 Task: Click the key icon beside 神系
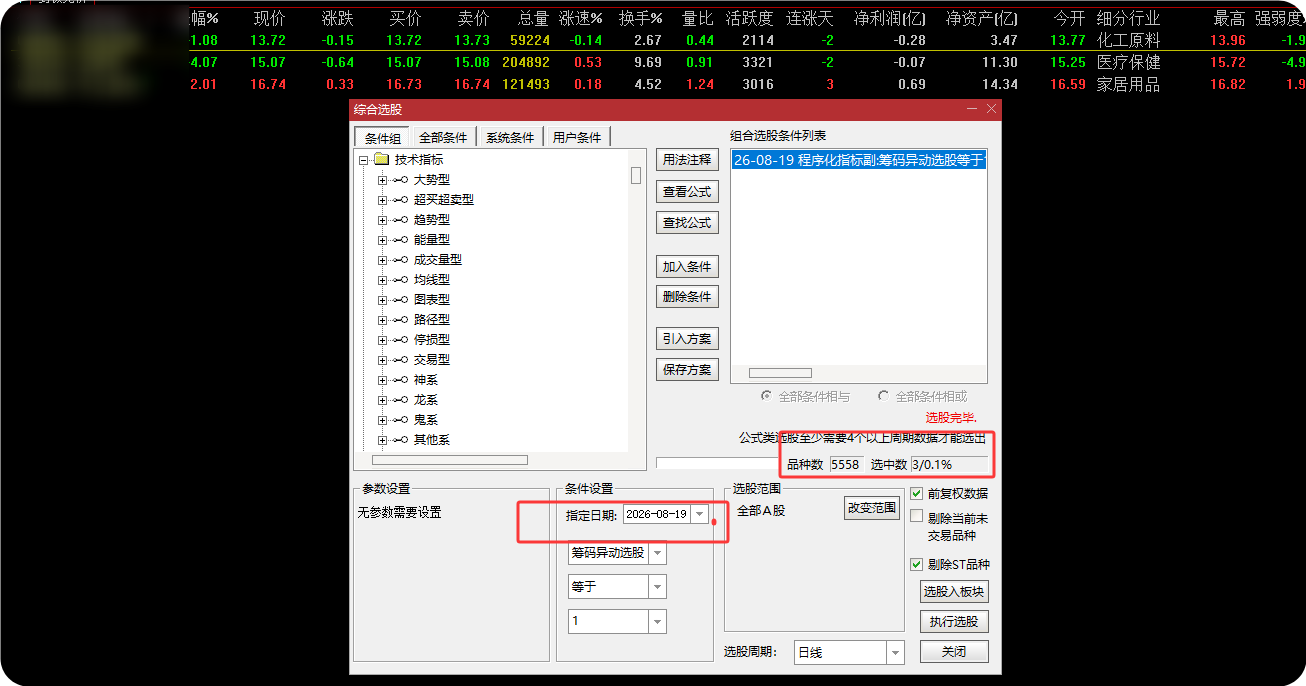pos(400,380)
